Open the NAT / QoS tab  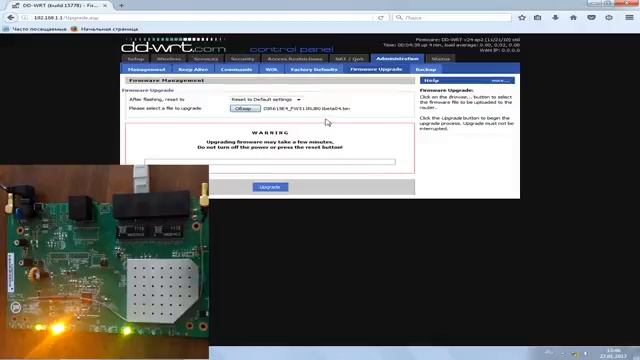click(x=349, y=59)
